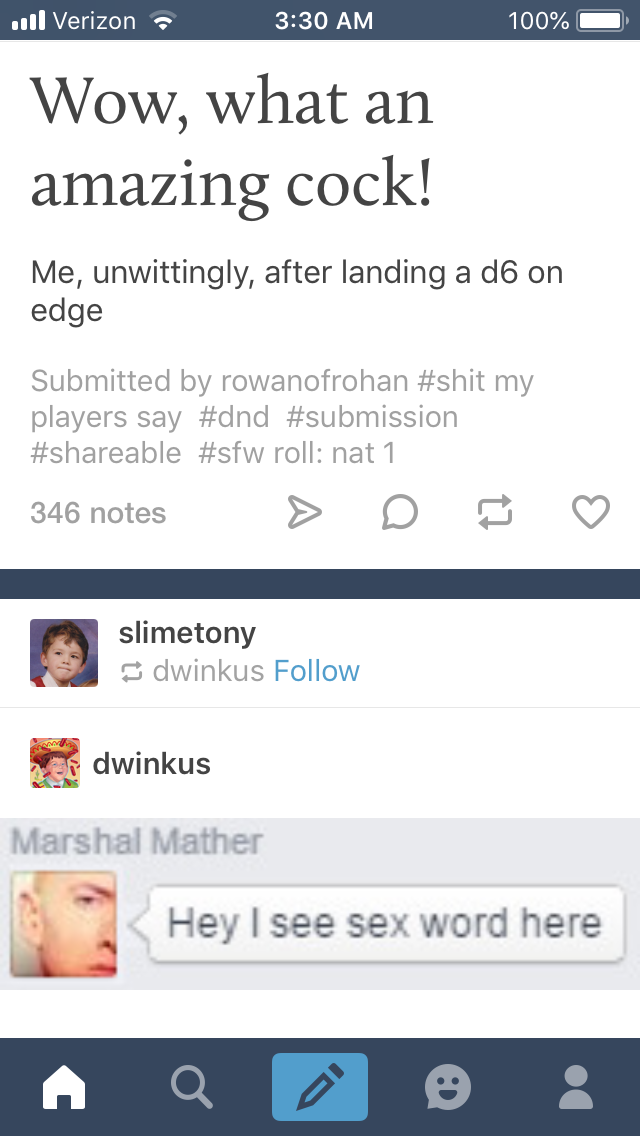640x1136 pixels.
Task: Open slimetony's blog name
Action: 187,633
